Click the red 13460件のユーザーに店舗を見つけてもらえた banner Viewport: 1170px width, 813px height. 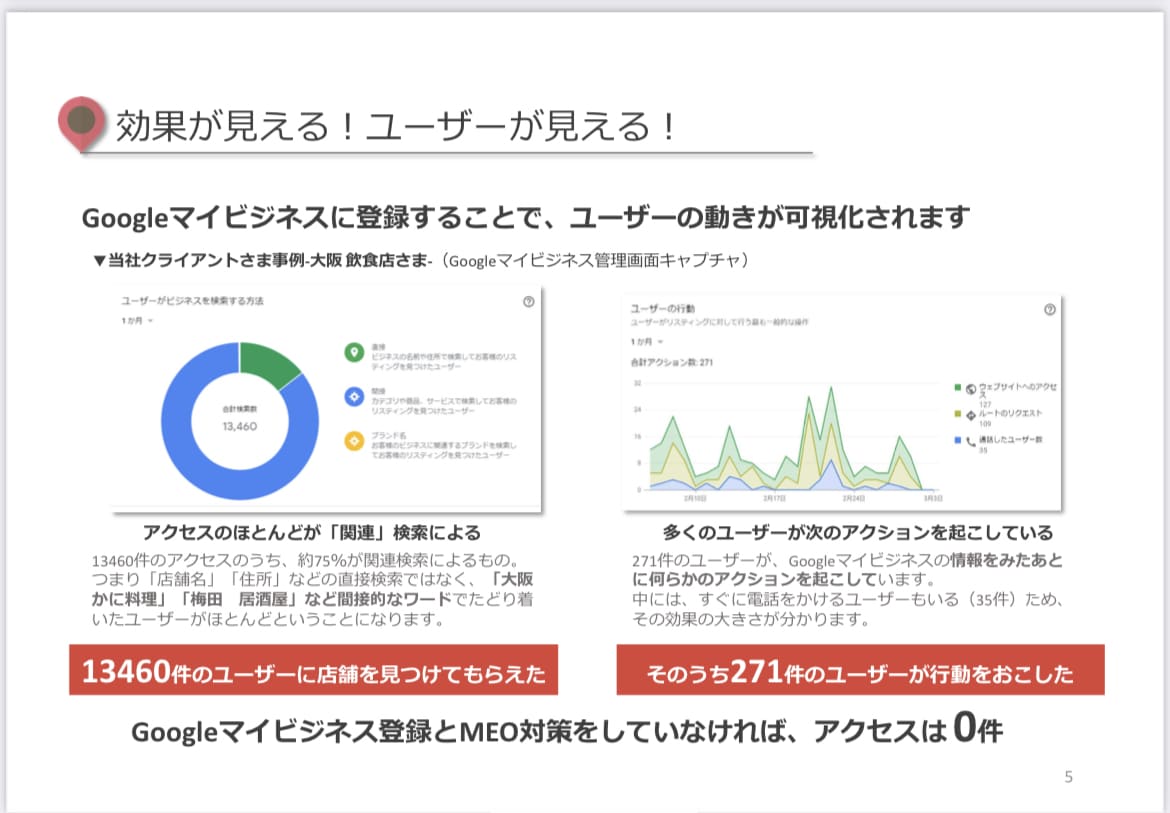313,670
